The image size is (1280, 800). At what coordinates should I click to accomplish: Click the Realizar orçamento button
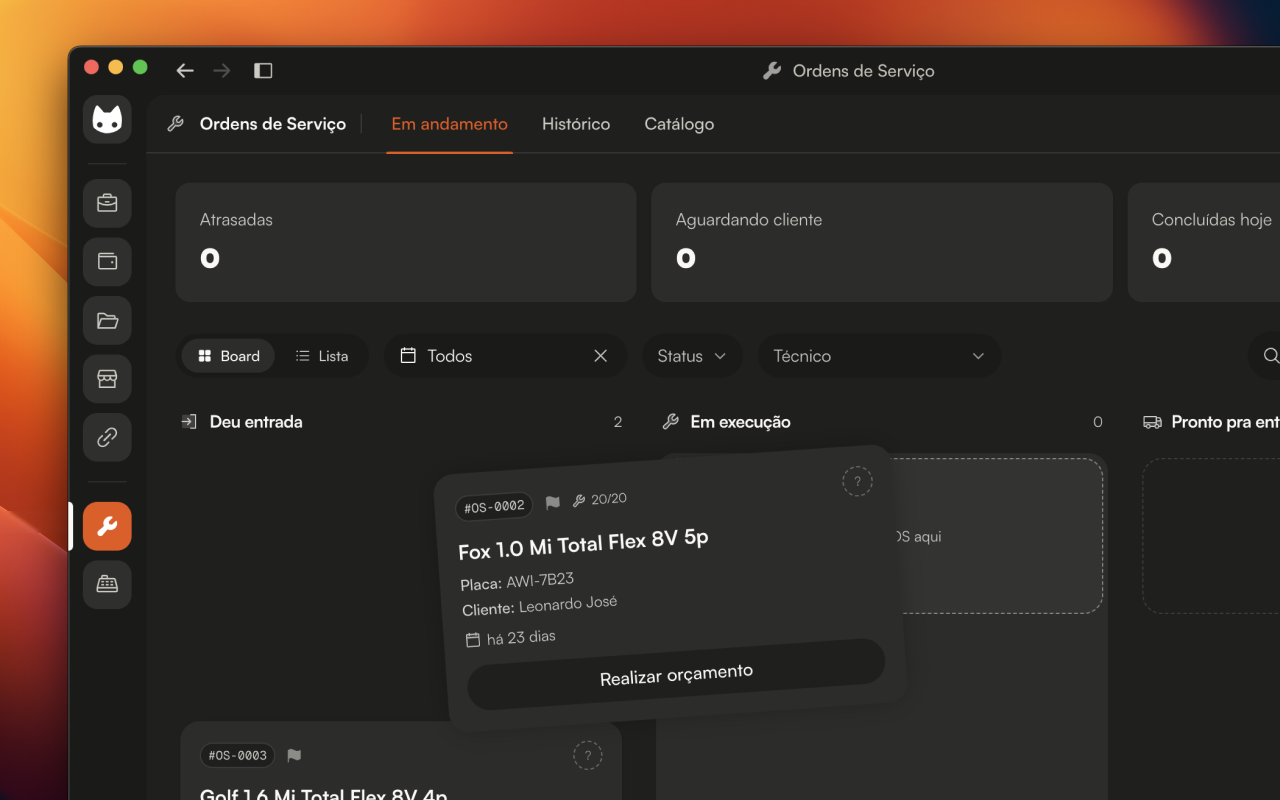click(x=676, y=674)
